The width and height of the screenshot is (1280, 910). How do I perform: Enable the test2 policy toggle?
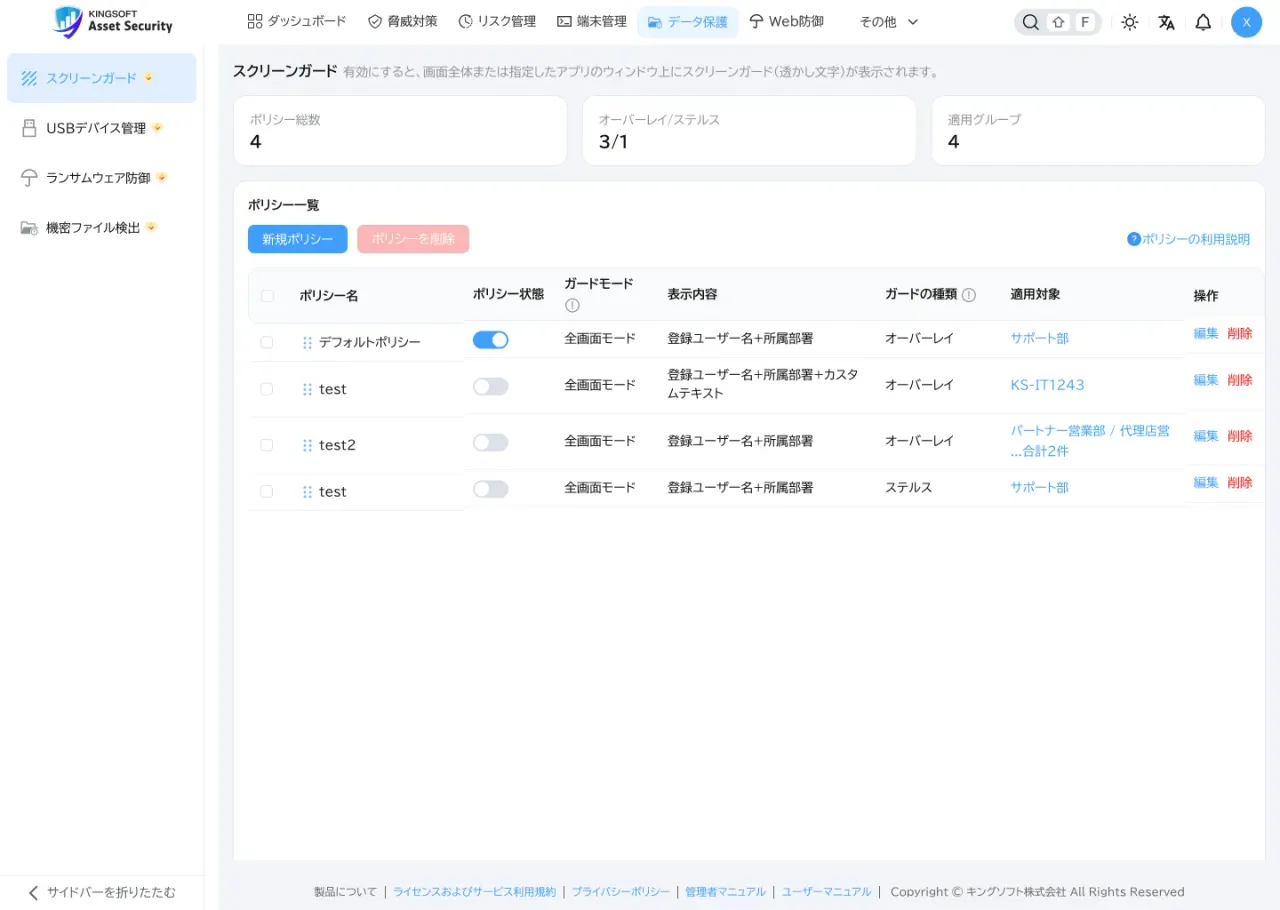click(x=490, y=442)
